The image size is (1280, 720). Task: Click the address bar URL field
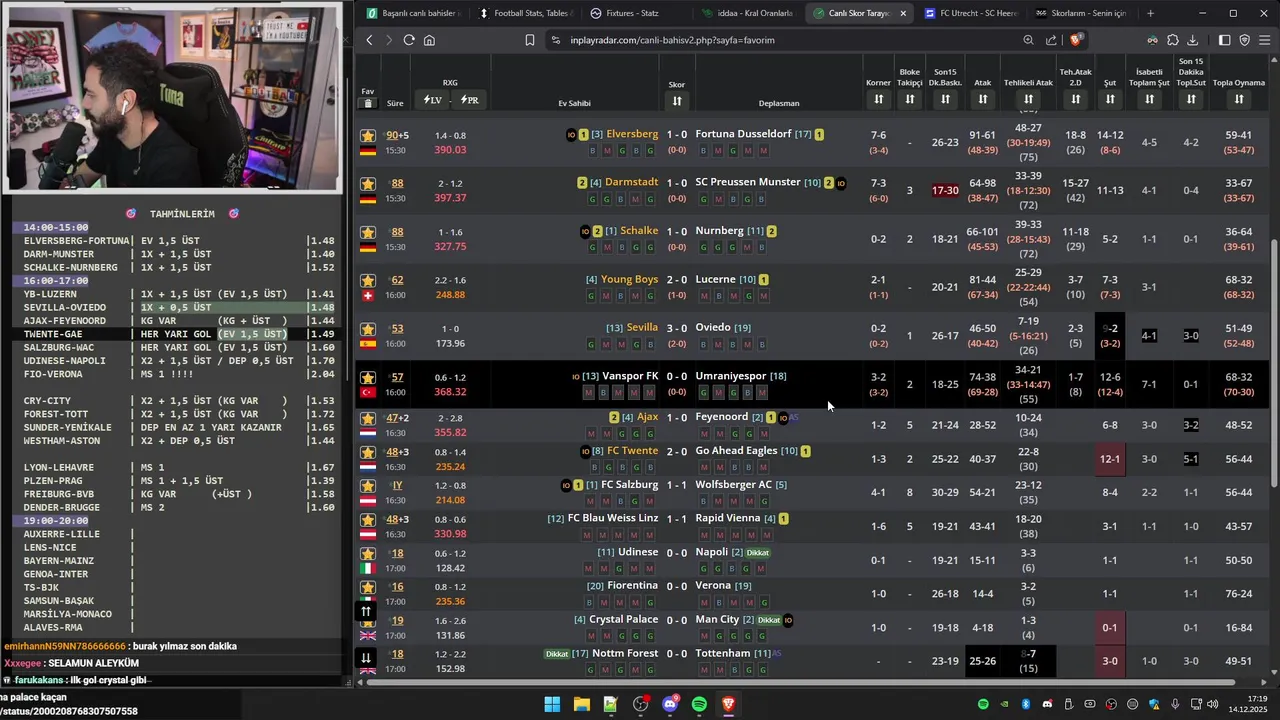pyautogui.click(x=780, y=40)
